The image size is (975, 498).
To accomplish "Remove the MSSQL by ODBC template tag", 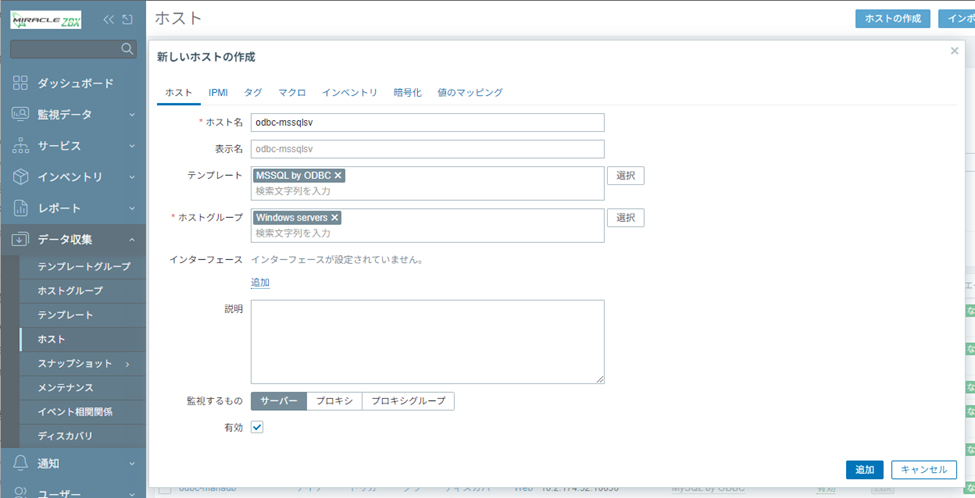I will coord(338,175).
